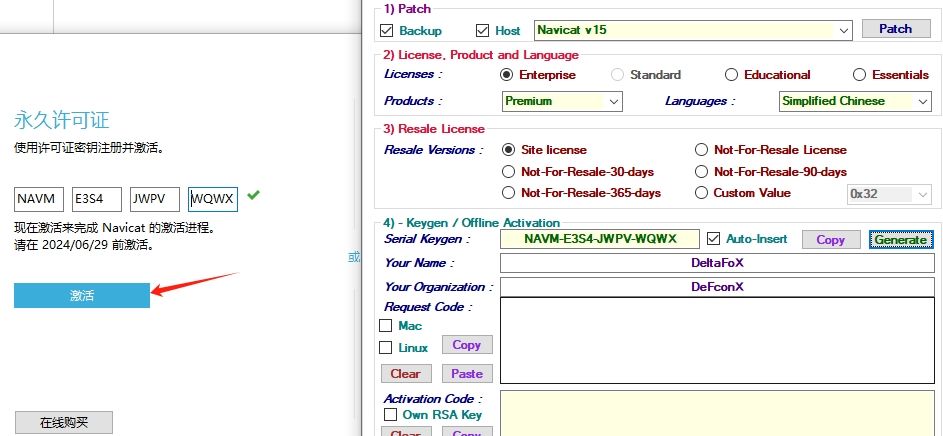Select the Educational license radio button
The image size is (943, 436).
tap(732, 75)
